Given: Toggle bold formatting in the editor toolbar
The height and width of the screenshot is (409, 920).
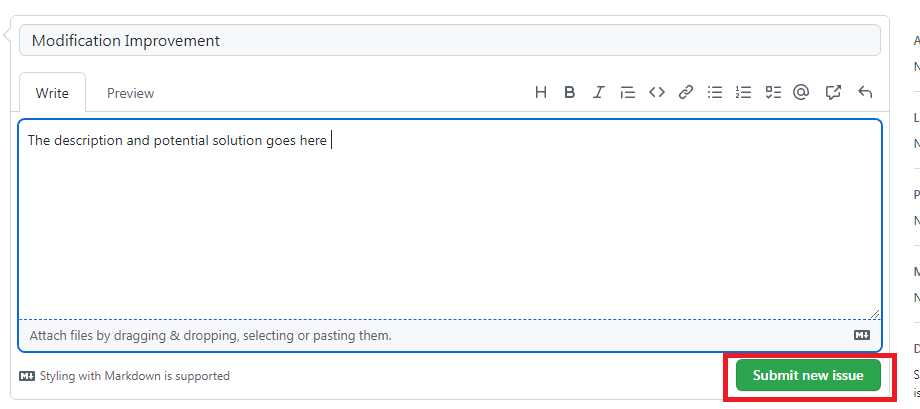Looking at the screenshot, I should click(x=569, y=93).
